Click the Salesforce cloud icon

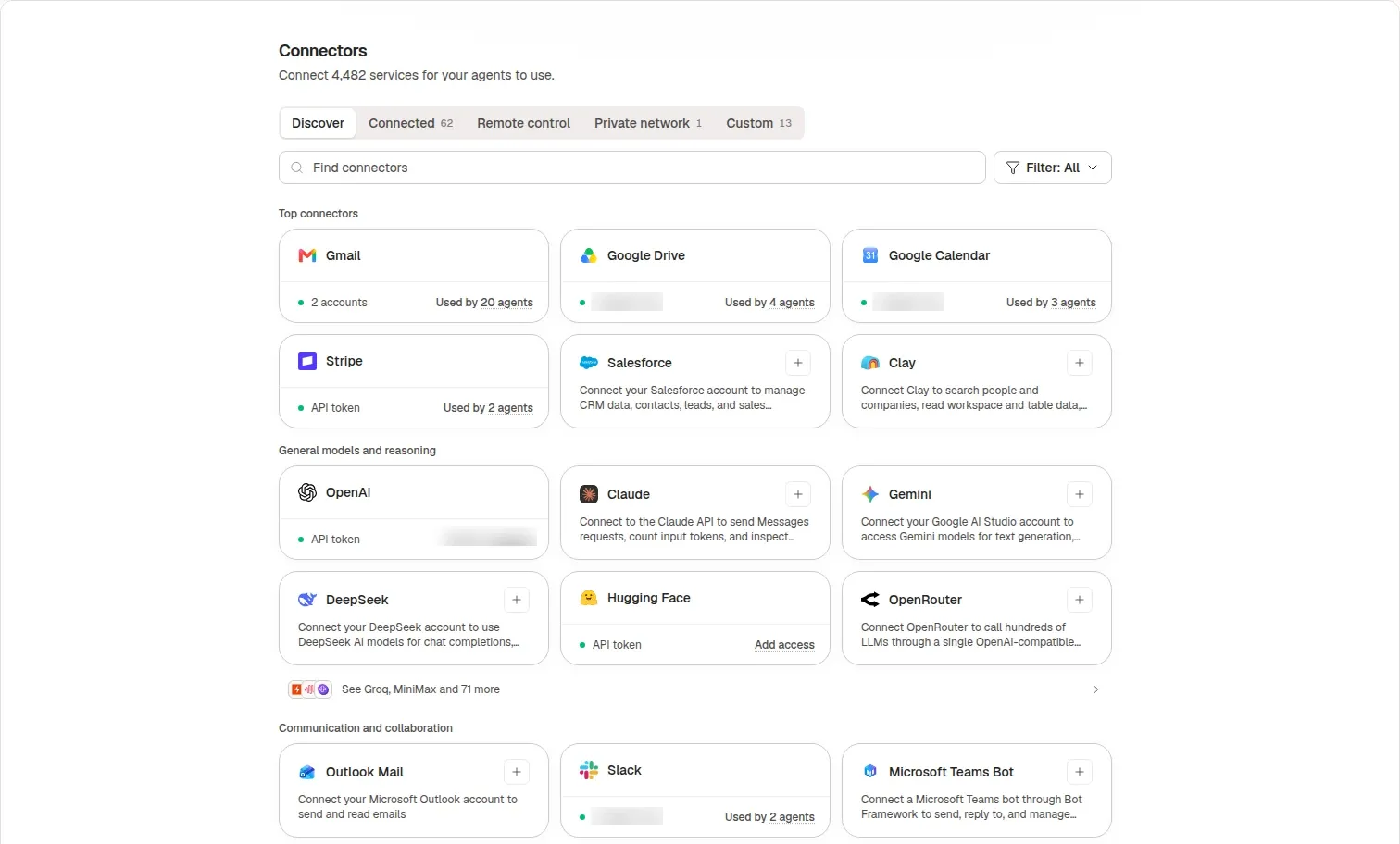589,363
